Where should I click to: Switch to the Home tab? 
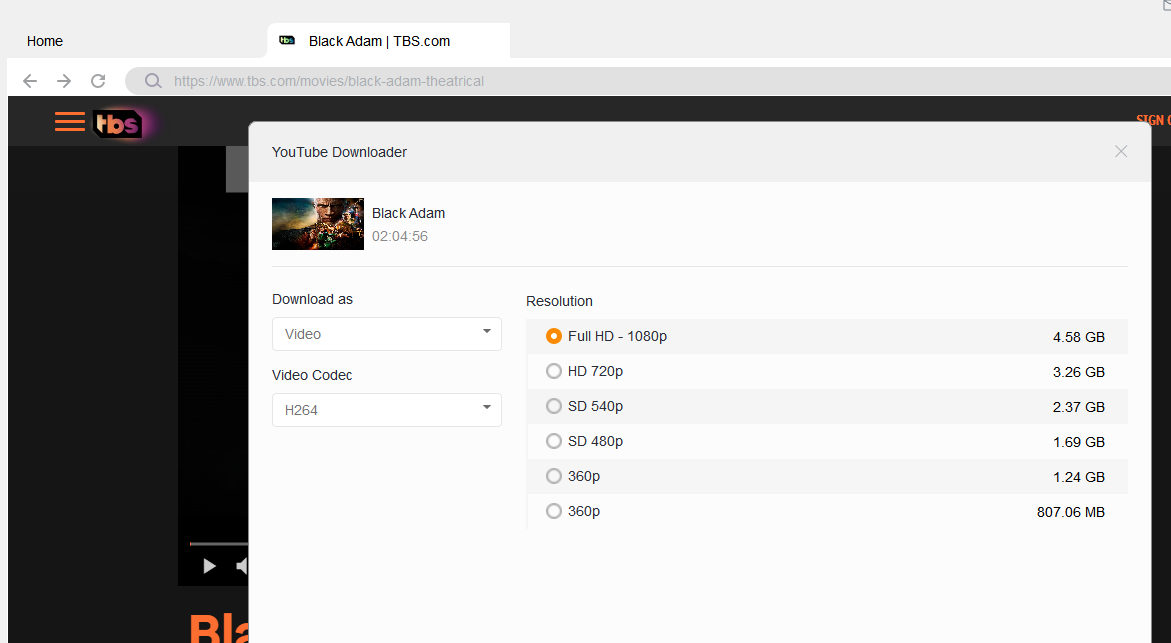point(45,41)
